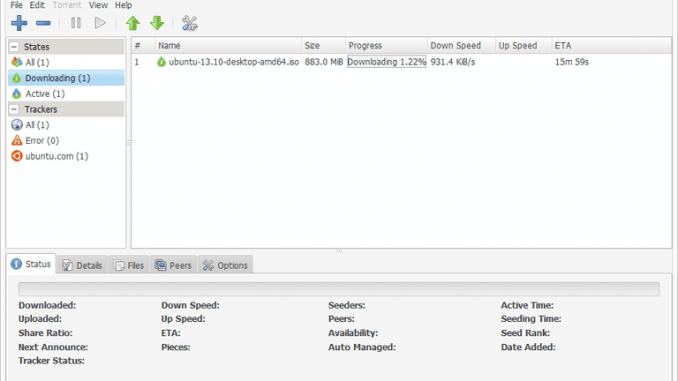Sort by the Size column header

pos(323,45)
